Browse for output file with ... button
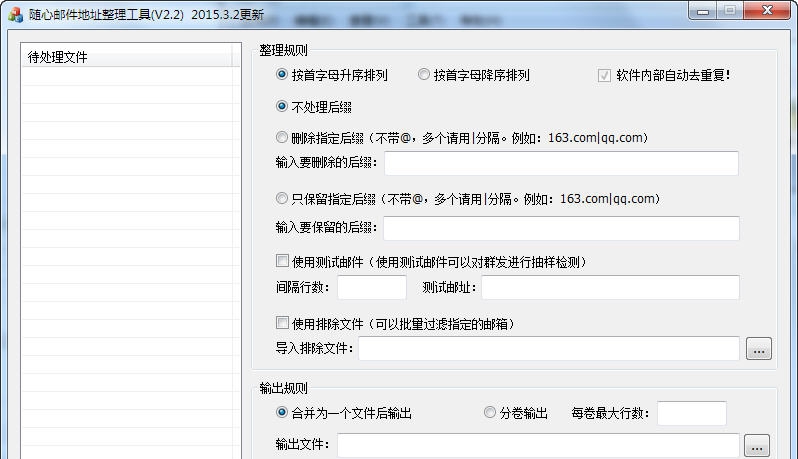This screenshot has width=798, height=459. click(757, 445)
